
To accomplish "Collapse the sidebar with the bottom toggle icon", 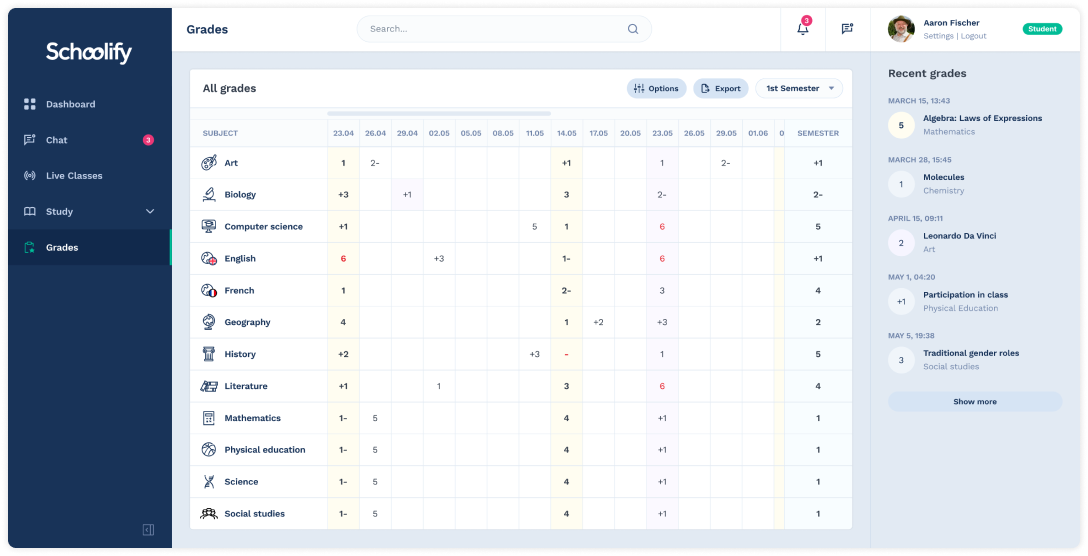I will (148, 530).
